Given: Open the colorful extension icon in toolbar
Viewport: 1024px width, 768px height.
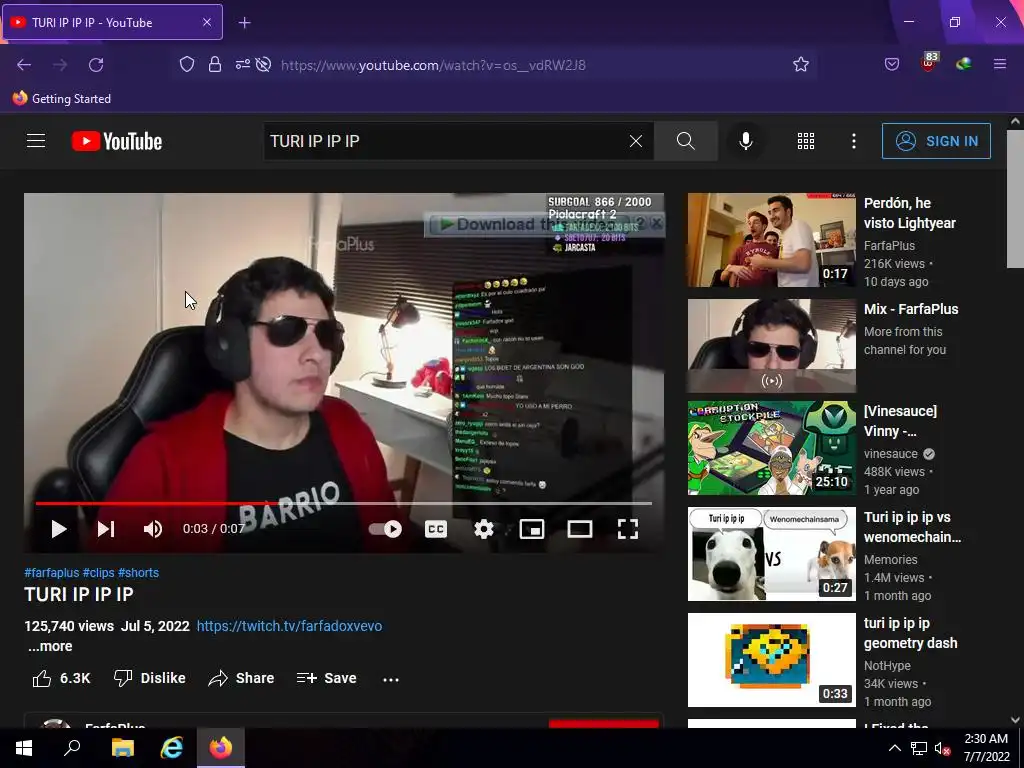Looking at the screenshot, I should click(x=964, y=64).
